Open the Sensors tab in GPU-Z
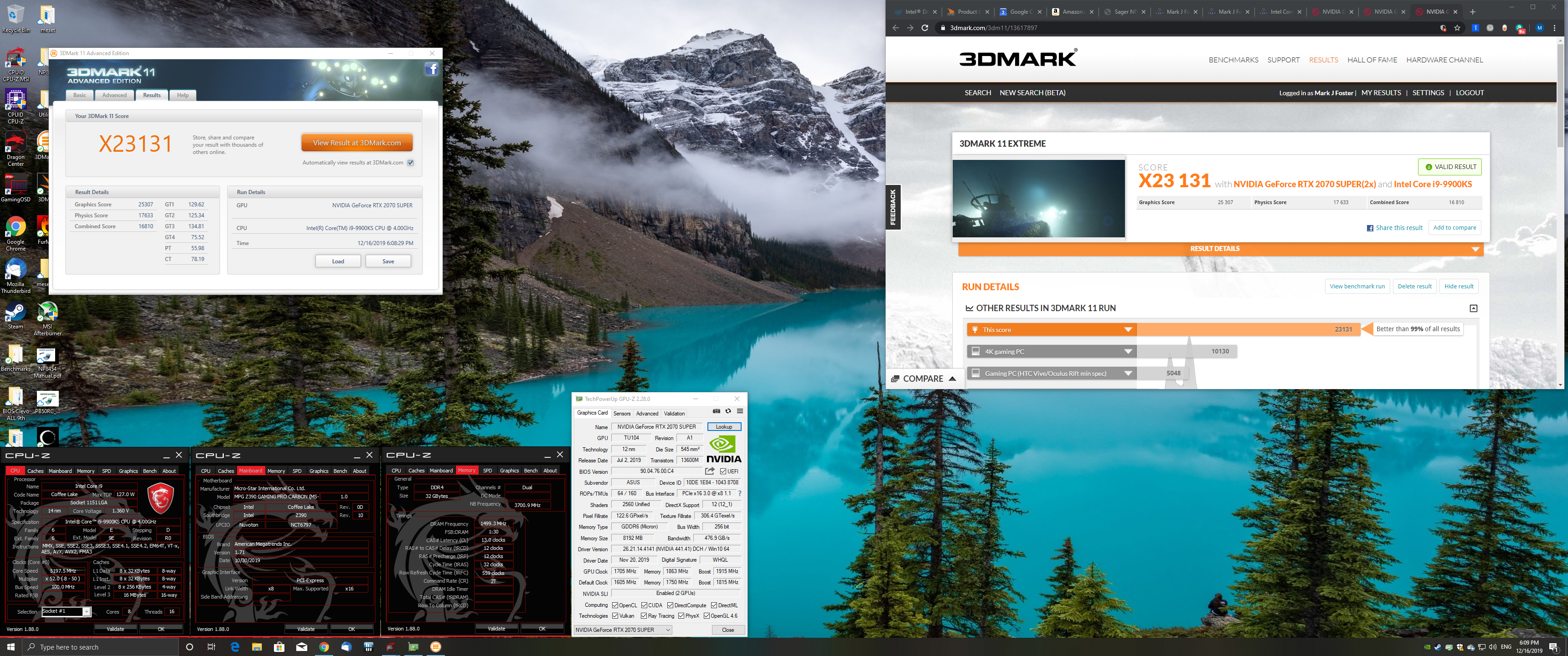 pos(622,413)
